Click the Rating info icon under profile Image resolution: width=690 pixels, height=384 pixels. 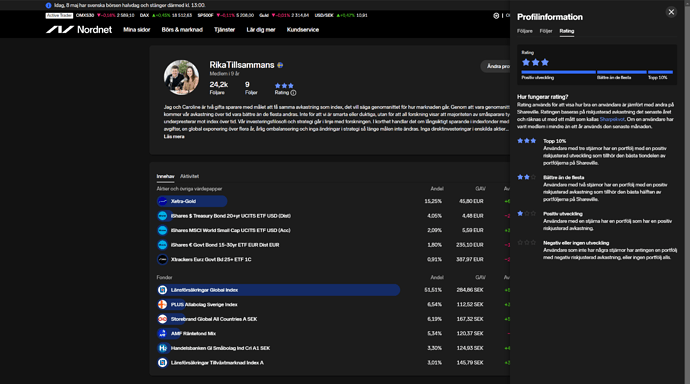(294, 93)
